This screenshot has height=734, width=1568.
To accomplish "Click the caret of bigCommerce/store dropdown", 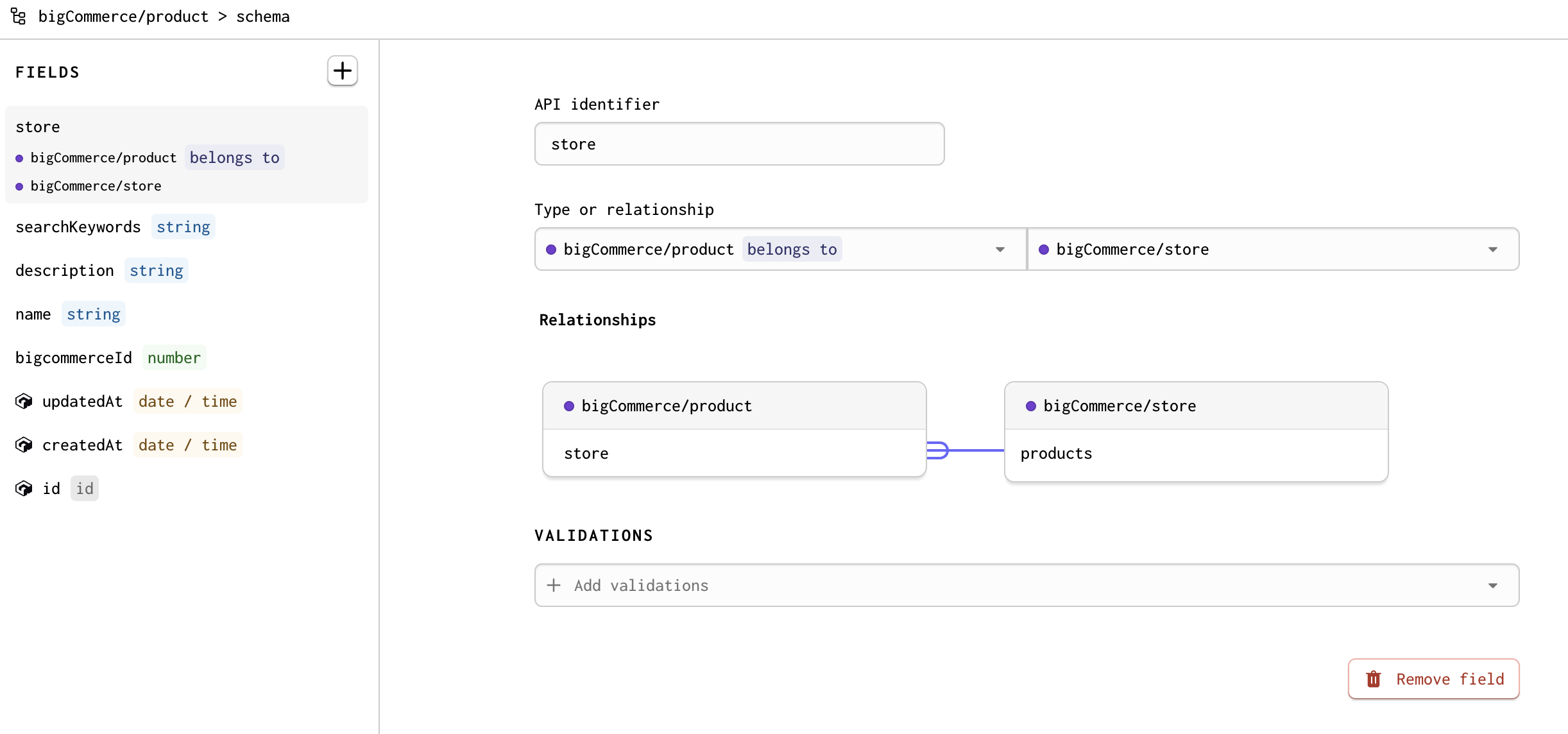I will pyautogui.click(x=1493, y=249).
